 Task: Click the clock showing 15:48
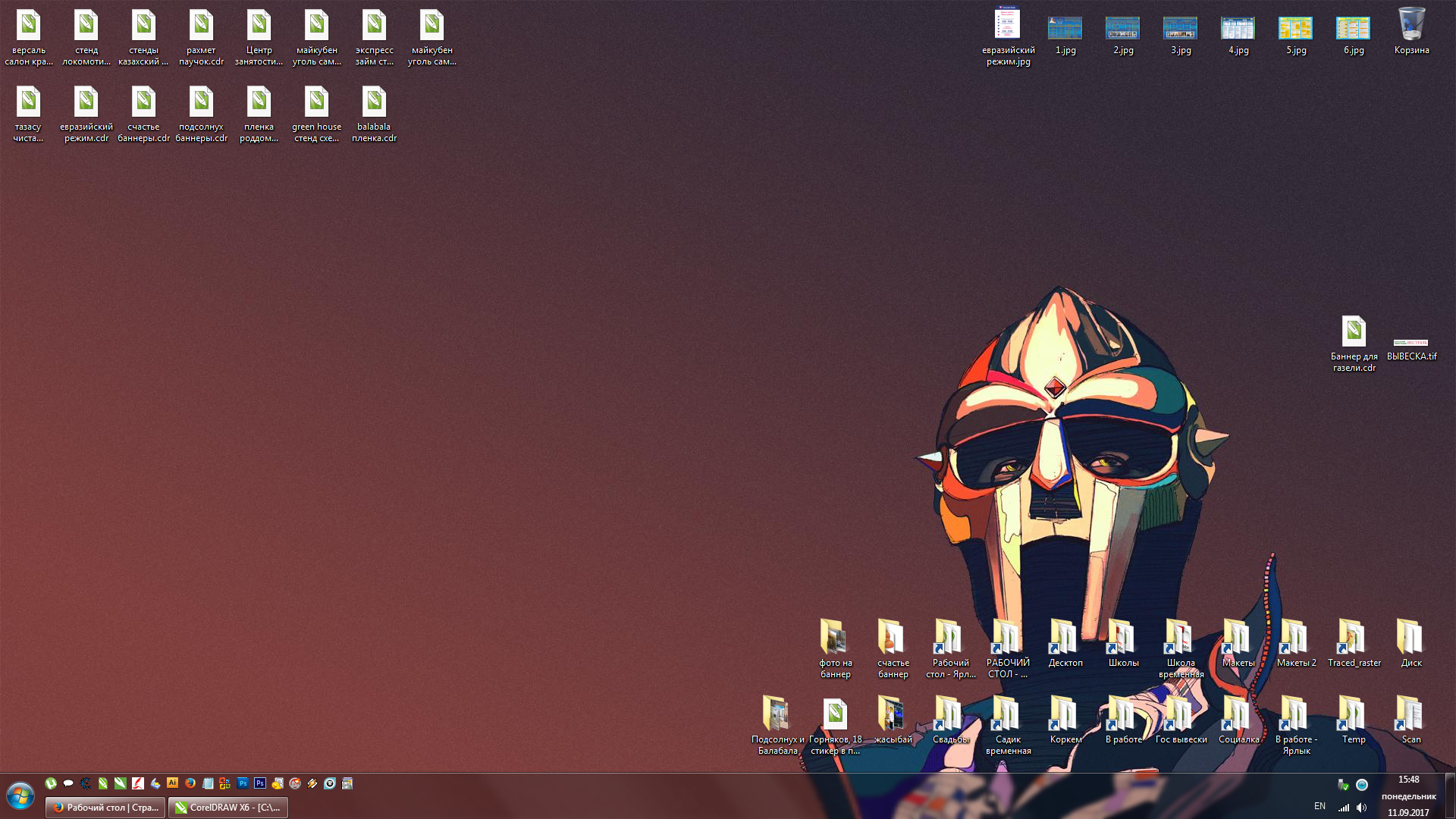[x=1408, y=780]
